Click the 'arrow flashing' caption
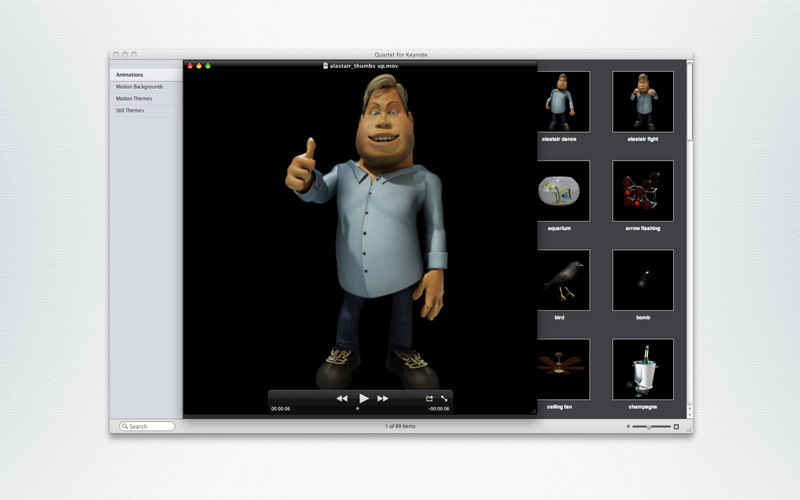800x500 pixels. click(643, 228)
